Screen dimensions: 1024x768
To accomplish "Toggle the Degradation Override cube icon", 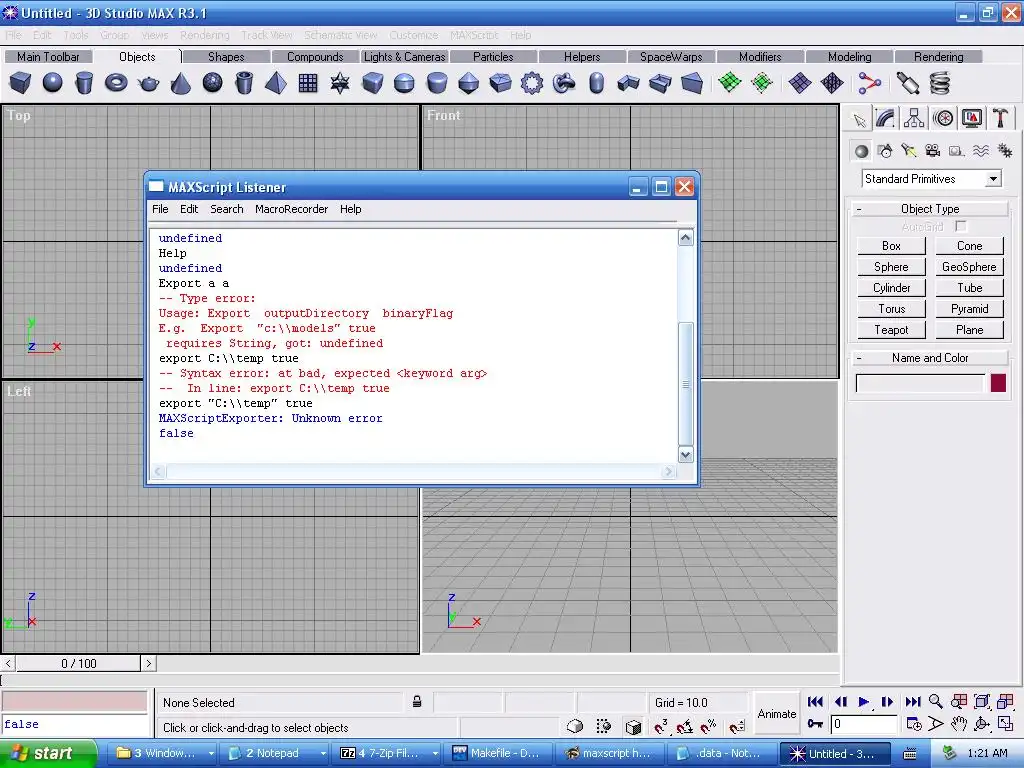I will click(x=633, y=726).
